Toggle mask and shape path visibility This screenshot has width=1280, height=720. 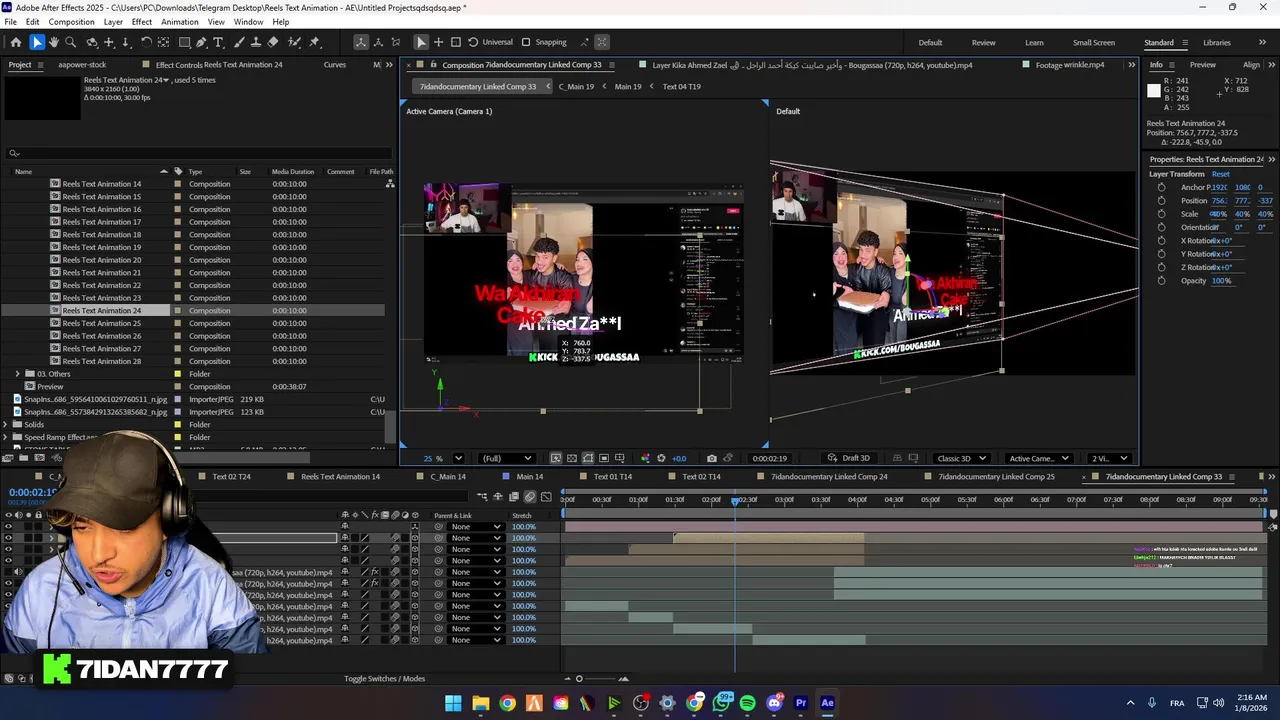587,458
